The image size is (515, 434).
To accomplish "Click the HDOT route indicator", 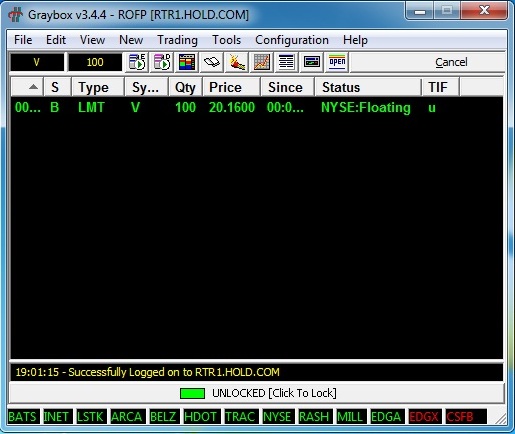I will (x=201, y=417).
